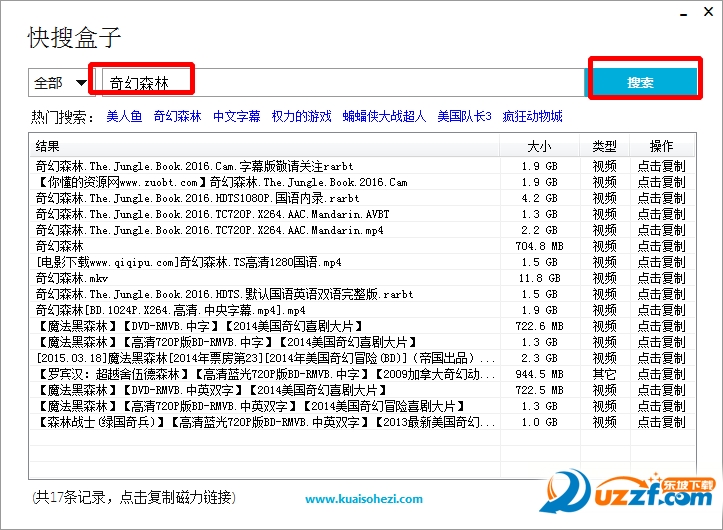Click the 1.0 GB size cell
Image resolution: width=723 pixels, height=530 pixels.
(x=539, y=422)
